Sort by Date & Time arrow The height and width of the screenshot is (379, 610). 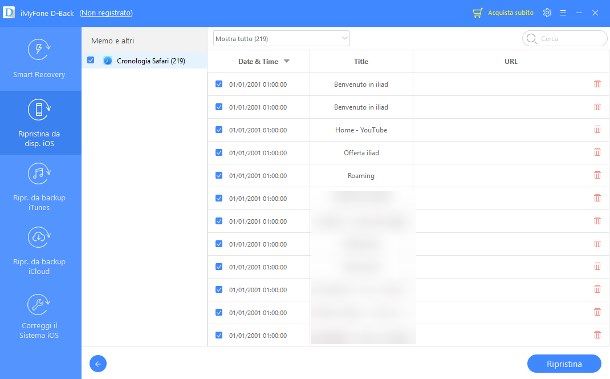[x=287, y=61]
